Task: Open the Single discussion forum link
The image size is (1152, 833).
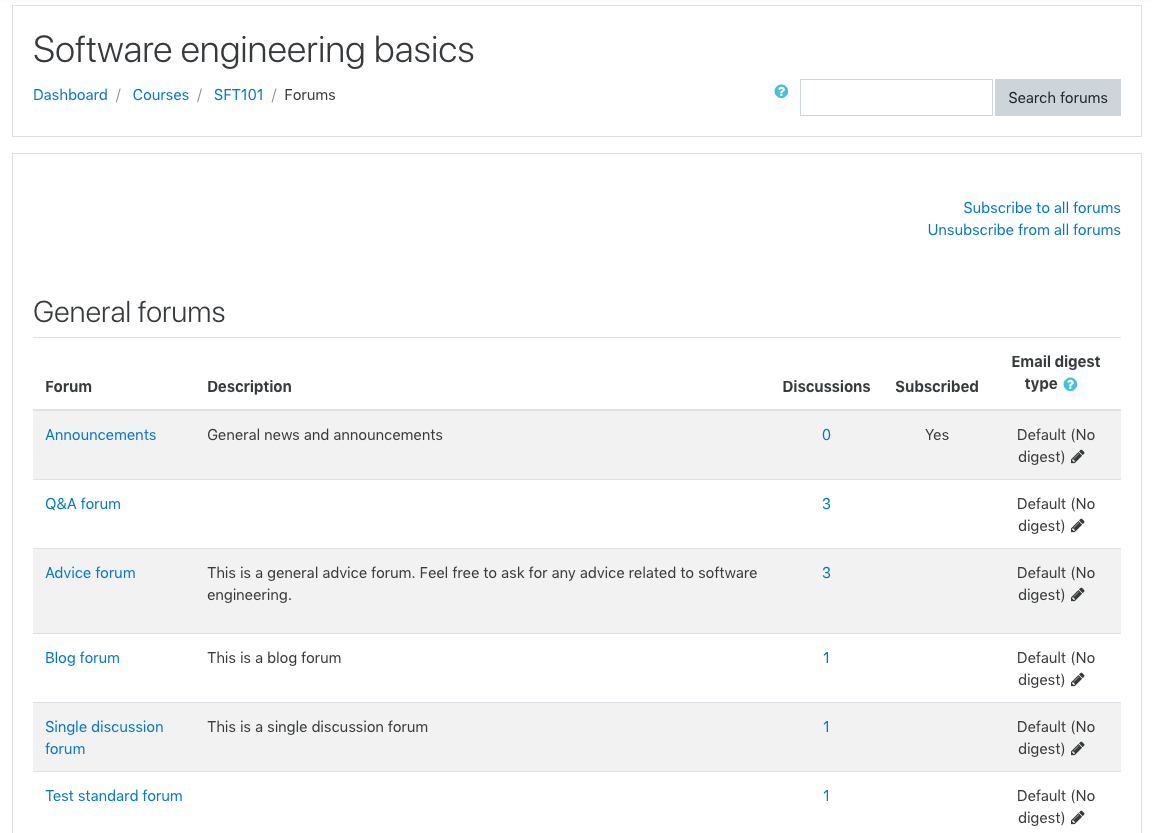Action: pyautogui.click(x=104, y=738)
